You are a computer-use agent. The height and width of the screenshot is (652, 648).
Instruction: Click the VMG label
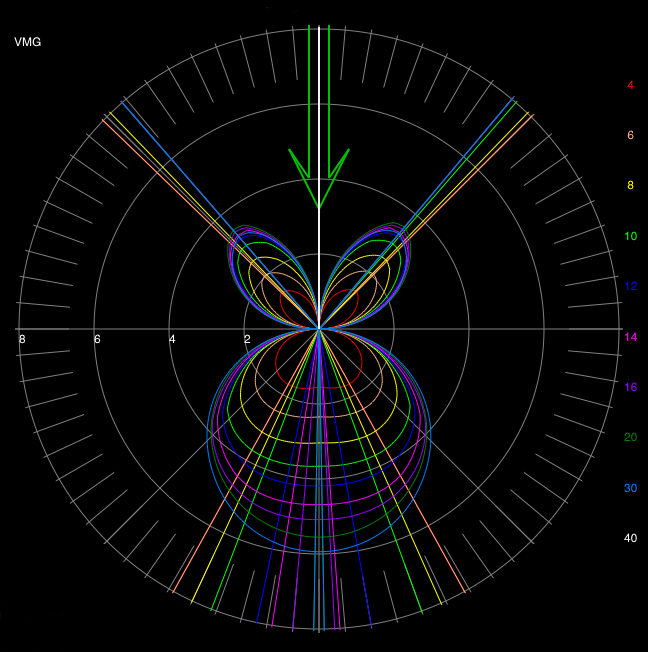click(27, 42)
